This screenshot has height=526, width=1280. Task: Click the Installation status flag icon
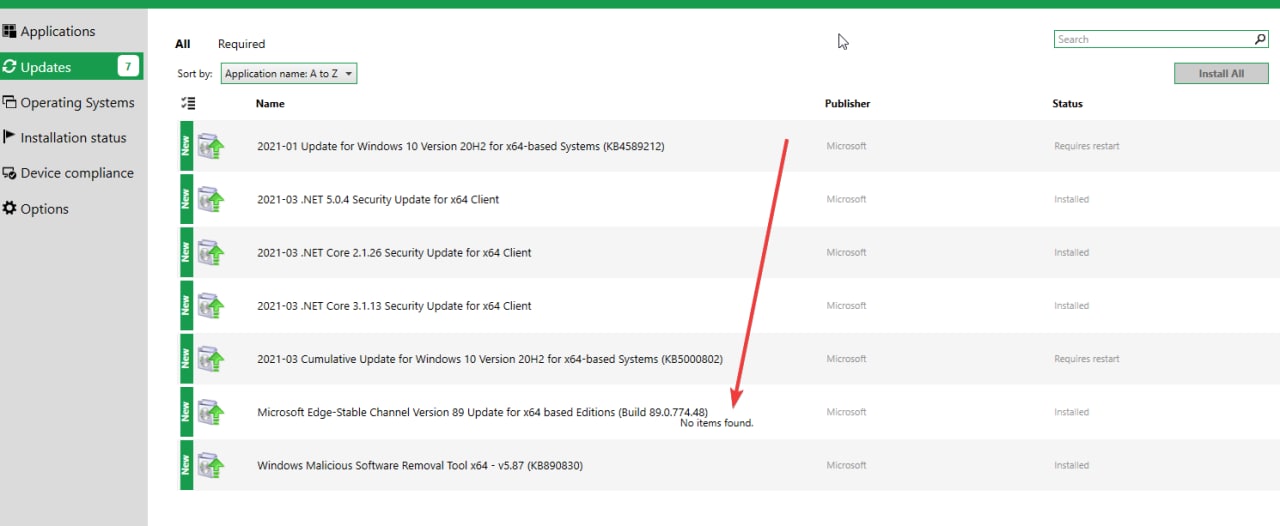pyautogui.click(x=10, y=137)
